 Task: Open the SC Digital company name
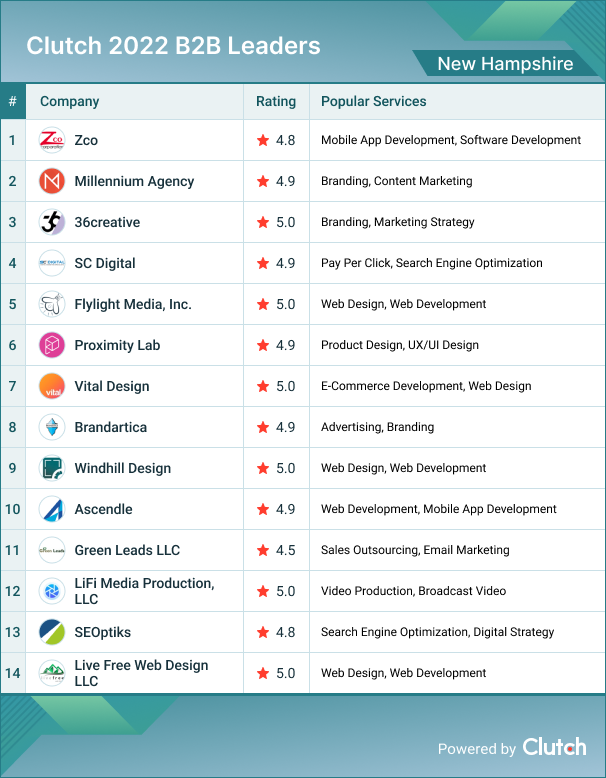(x=104, y=263)
